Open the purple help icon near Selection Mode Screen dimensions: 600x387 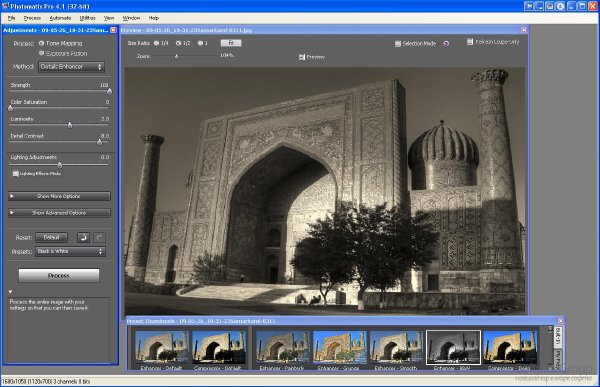446,44
